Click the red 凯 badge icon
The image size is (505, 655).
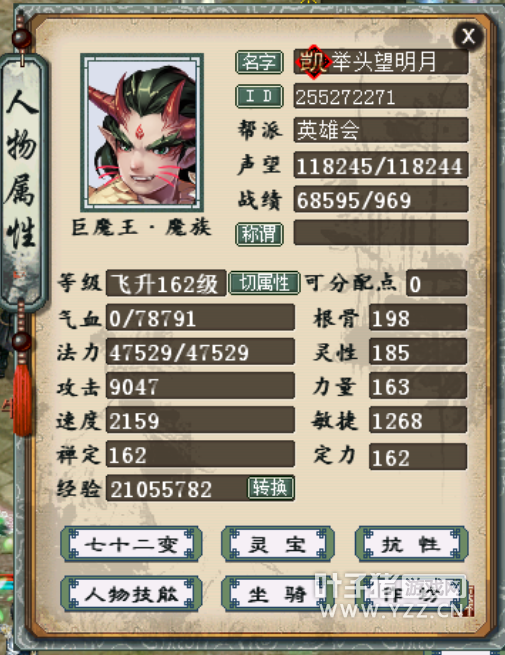tap(313, 62)
